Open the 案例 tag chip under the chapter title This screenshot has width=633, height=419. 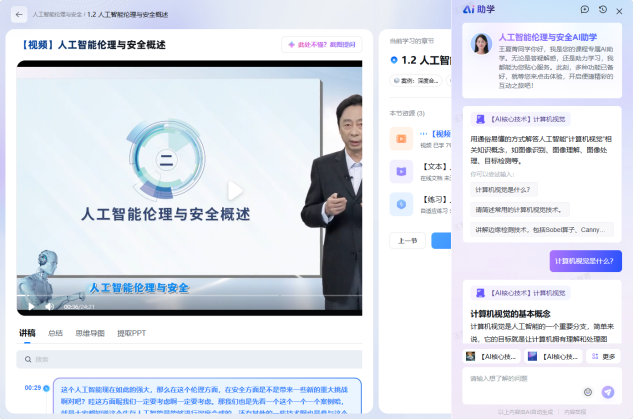click(416, 81)
